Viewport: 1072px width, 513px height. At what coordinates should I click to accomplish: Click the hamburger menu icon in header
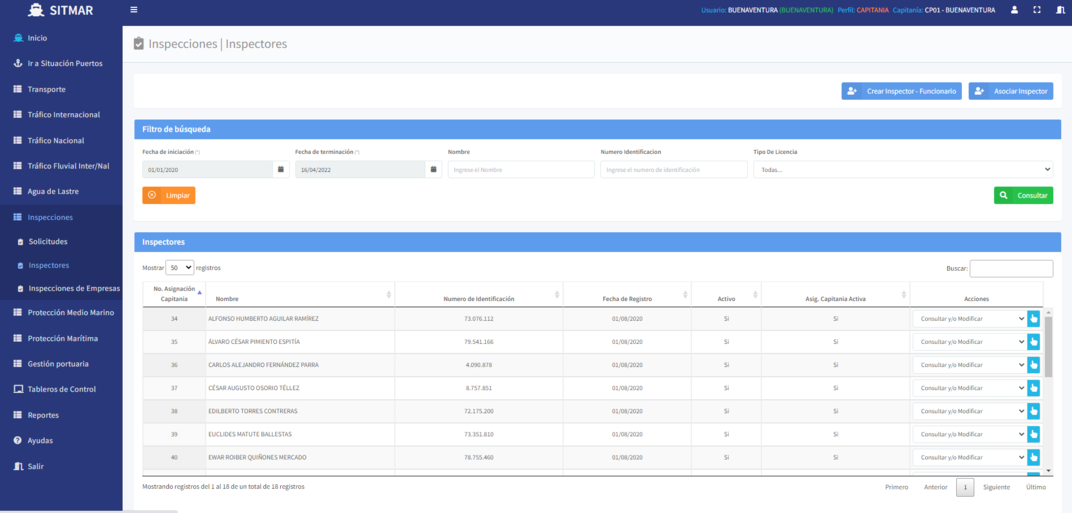click(x=134, y=10)
